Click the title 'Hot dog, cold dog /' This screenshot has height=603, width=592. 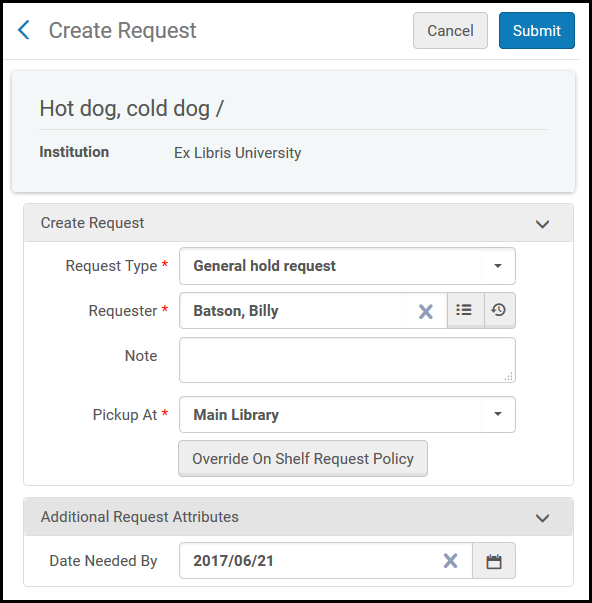click(132, 108)
